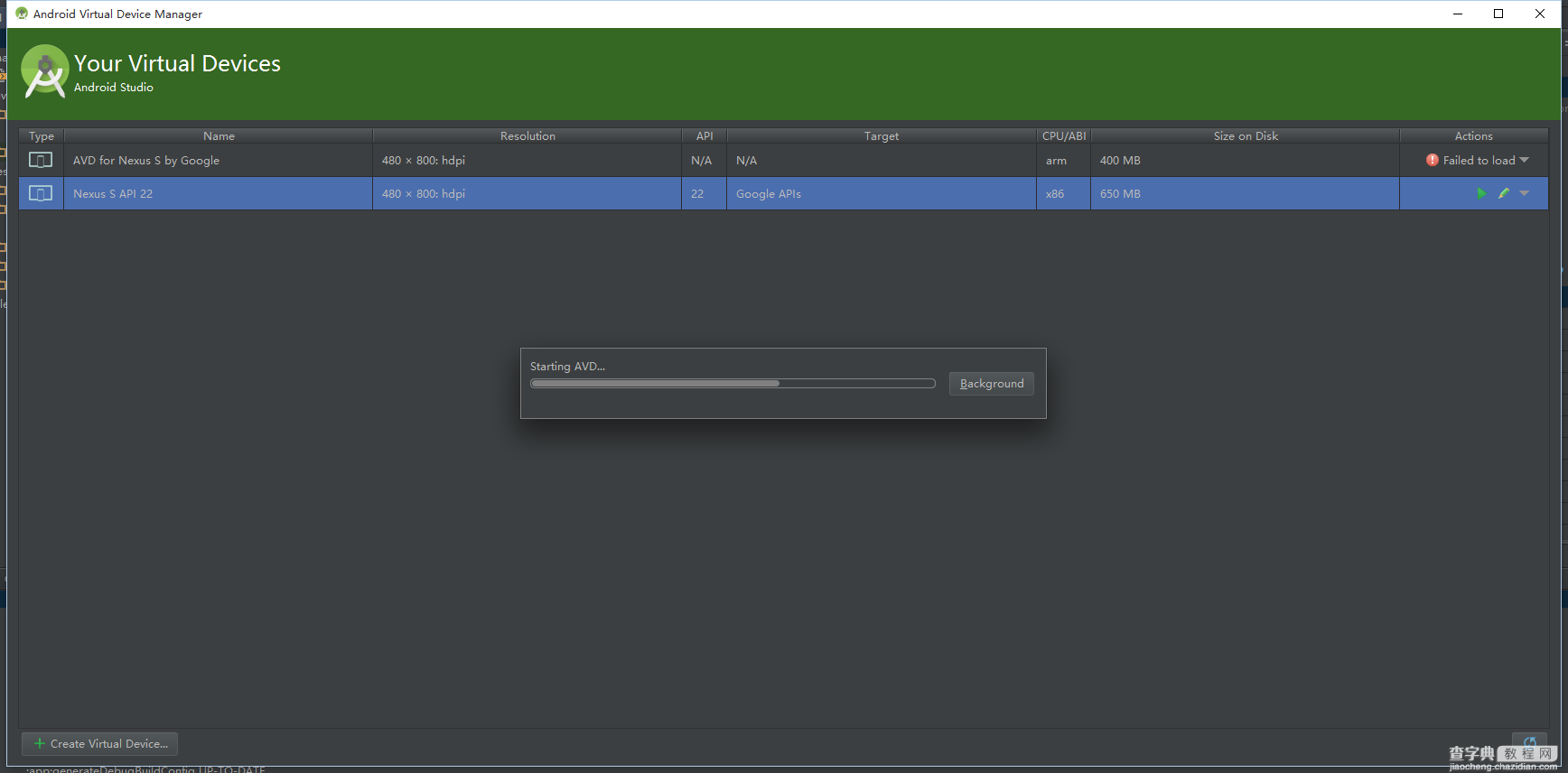1568x773 pixels.
Task: Sort by the Type column header
Action: tap(42, 135)
